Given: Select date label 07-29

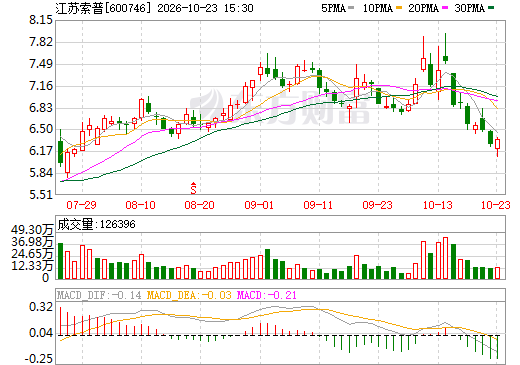Looking at the screenshot, I should click(81, 205).
